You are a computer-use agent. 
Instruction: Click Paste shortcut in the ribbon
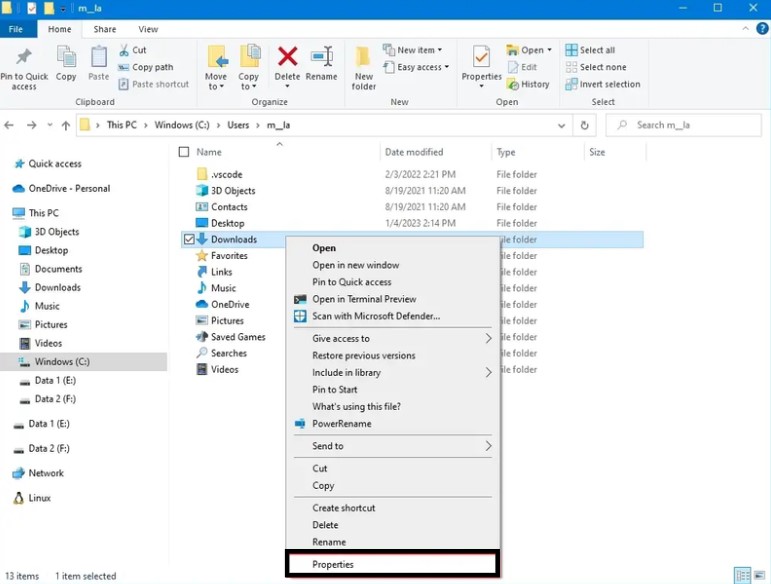(154, 84)
